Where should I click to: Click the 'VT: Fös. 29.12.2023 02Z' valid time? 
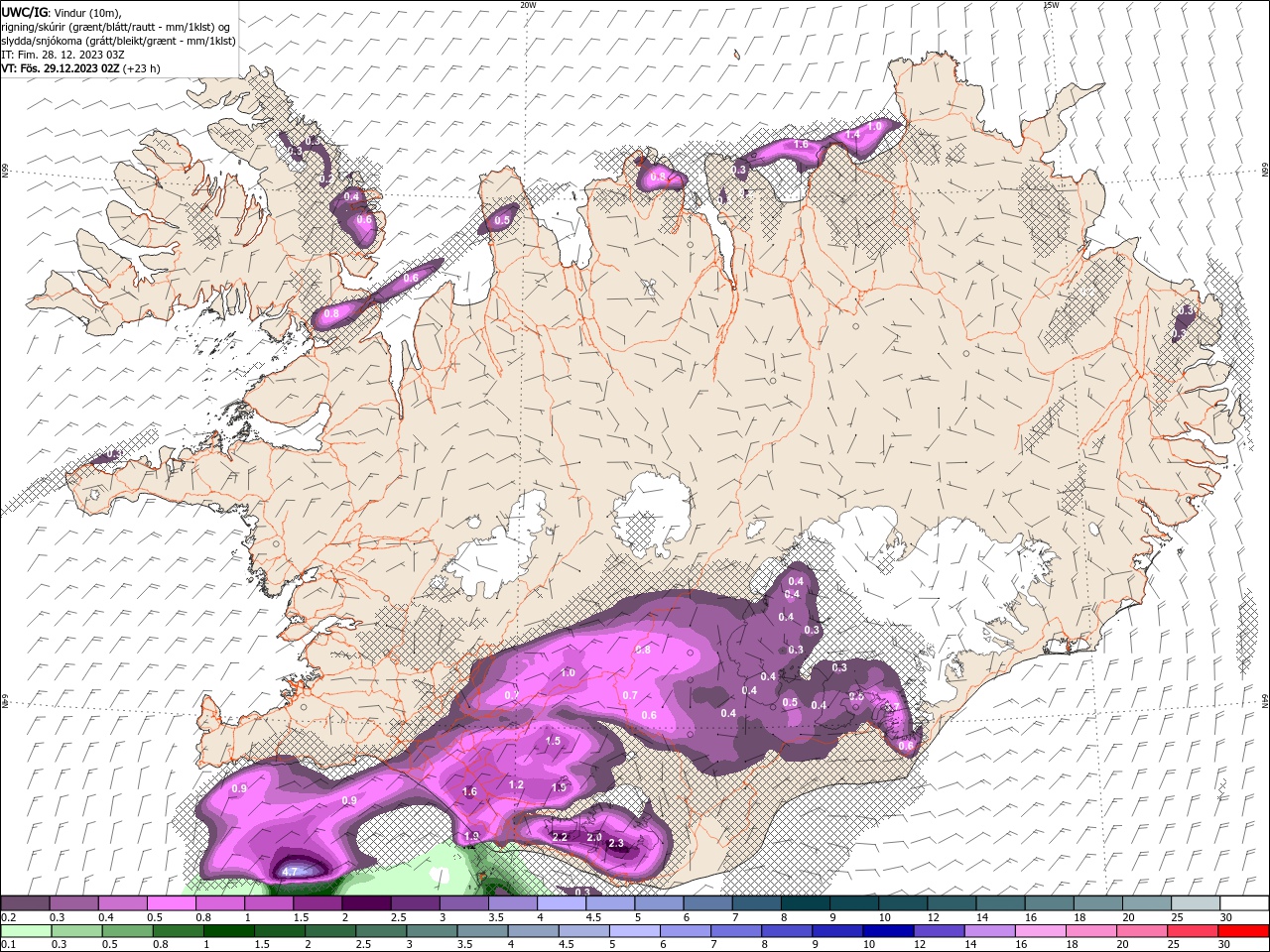point(61,68)
